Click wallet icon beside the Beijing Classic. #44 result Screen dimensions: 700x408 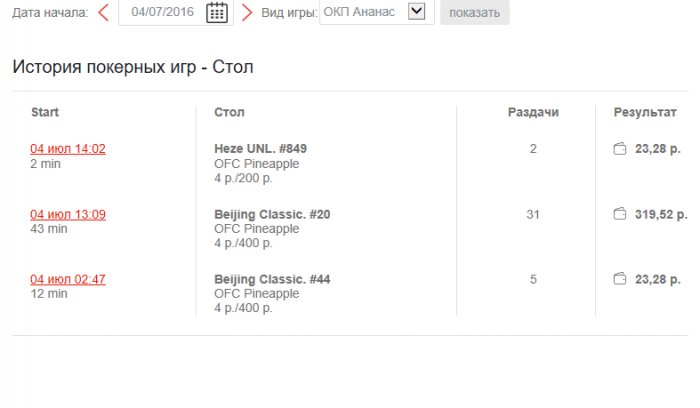click(x=619, y=279)
